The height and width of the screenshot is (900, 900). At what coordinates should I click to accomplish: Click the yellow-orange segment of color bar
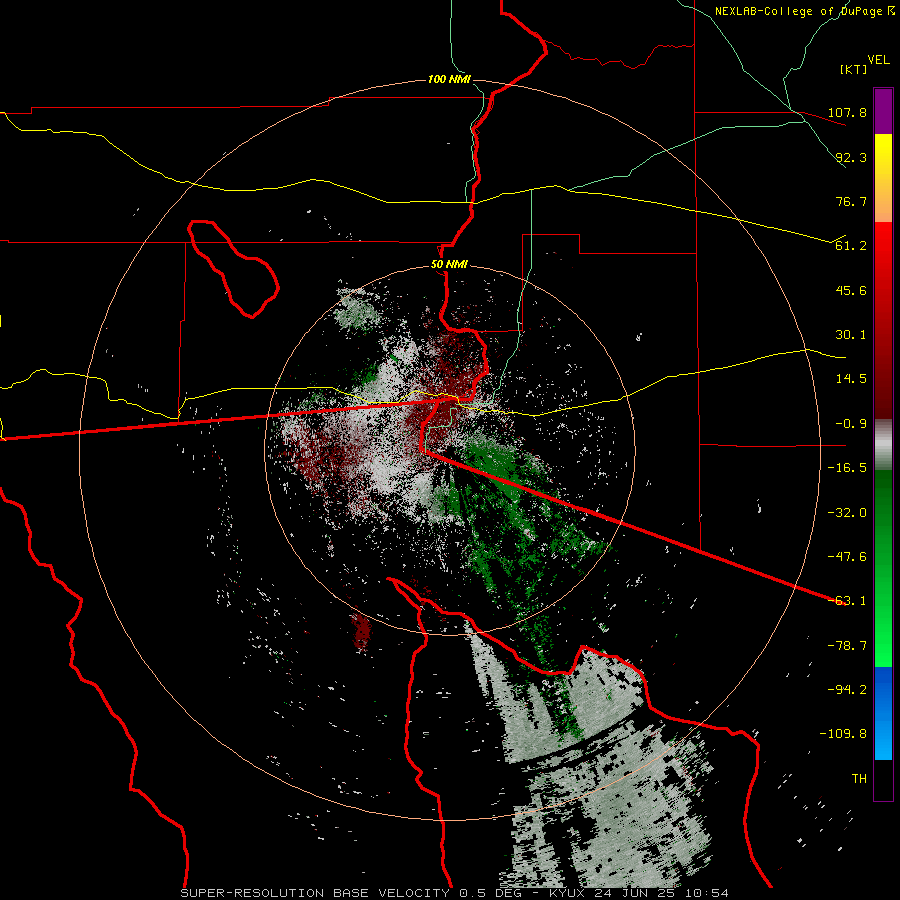tap(883, 178)
